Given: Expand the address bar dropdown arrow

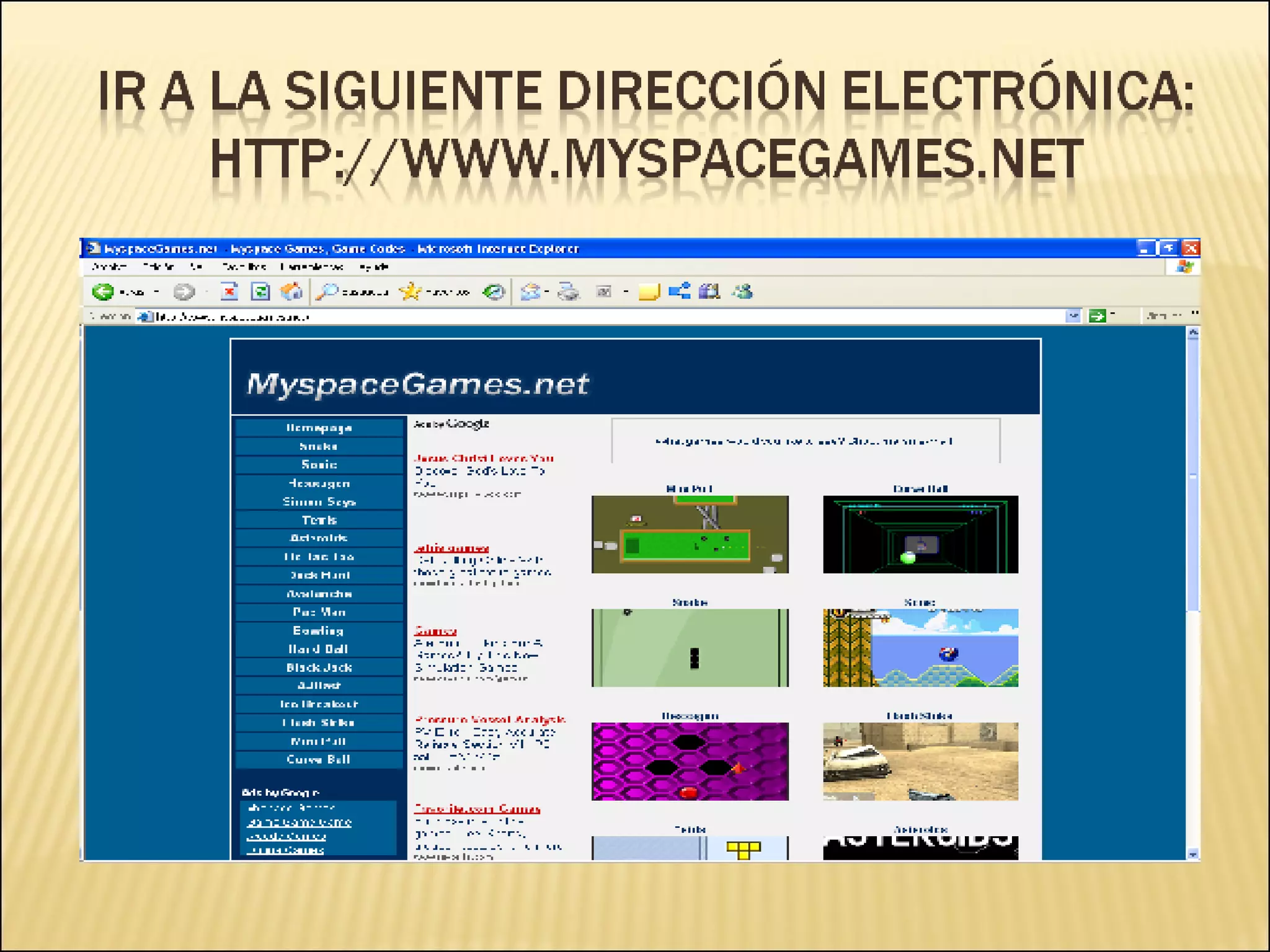Looking at the screenshot, I should pyautogui.click(x=1073, y=316).
